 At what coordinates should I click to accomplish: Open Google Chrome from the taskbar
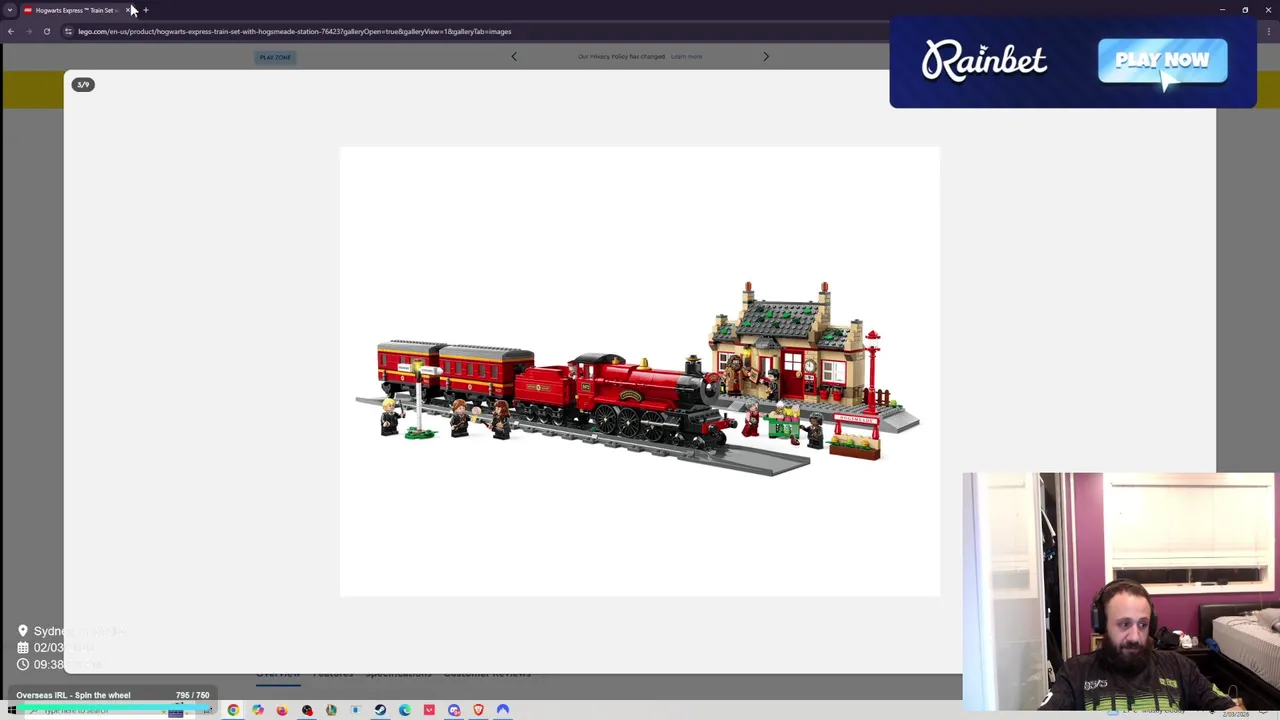pyautogui.click(x=233, y=710)
